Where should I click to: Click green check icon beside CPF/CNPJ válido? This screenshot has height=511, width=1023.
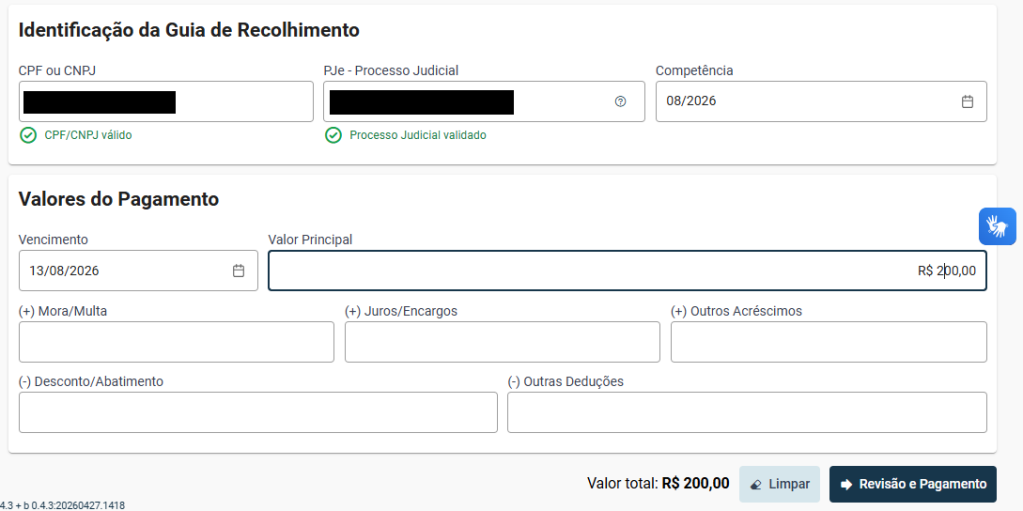pyautogui.click(x=28, y=136)
